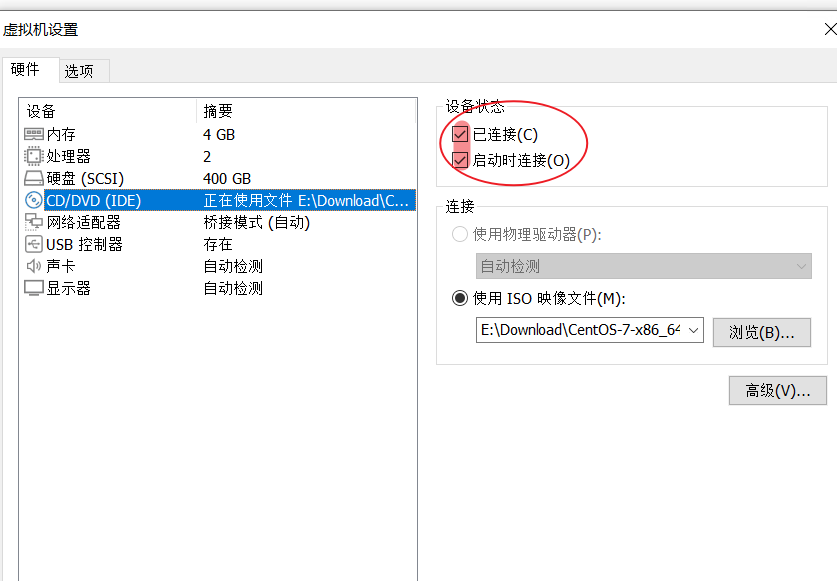The width and height of the screenshot is (837, 581).
Task: Select the 声卡 row label
Action: click(x=61, y=266)
